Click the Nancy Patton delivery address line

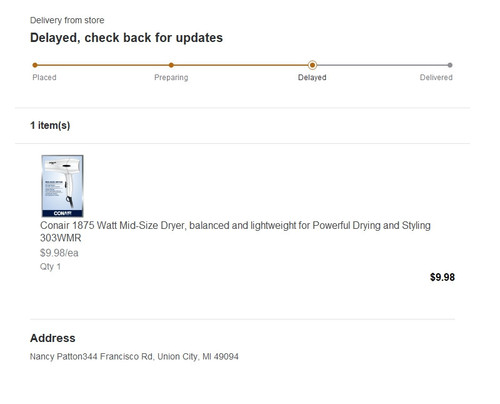click(x=134, y=357)
